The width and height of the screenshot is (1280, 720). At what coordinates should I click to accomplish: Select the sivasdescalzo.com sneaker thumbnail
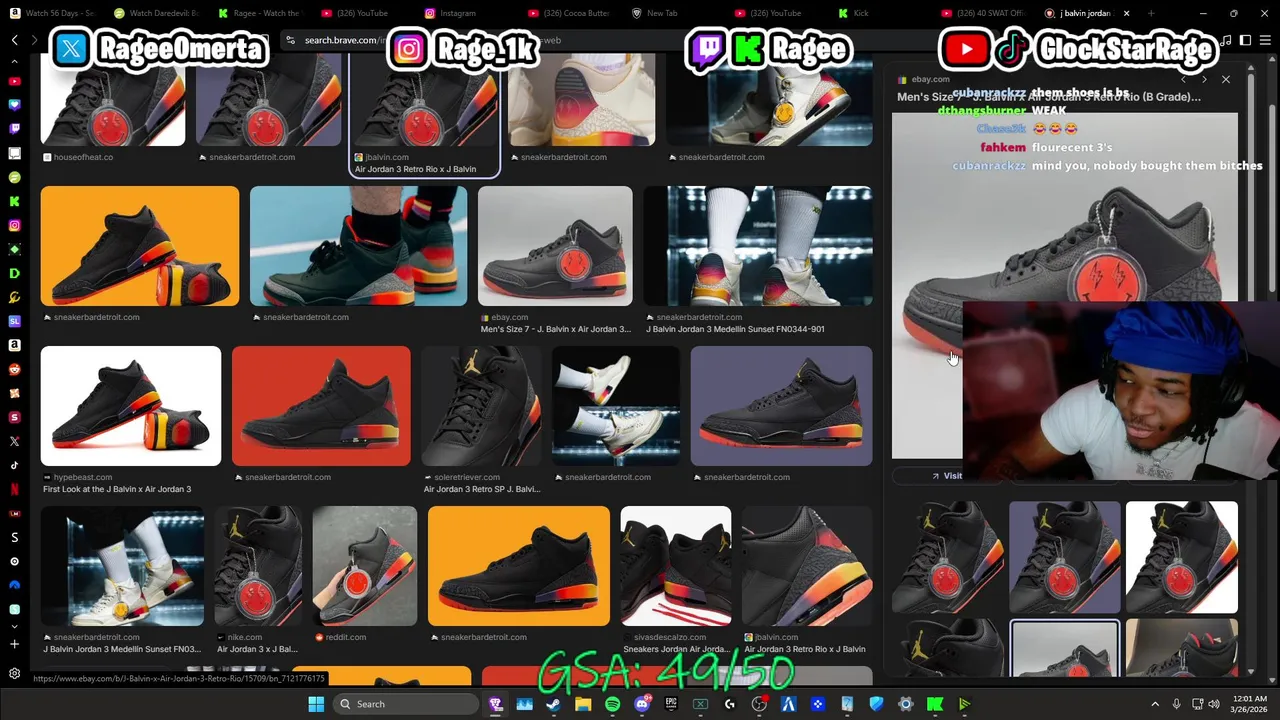tap(676, 566)
